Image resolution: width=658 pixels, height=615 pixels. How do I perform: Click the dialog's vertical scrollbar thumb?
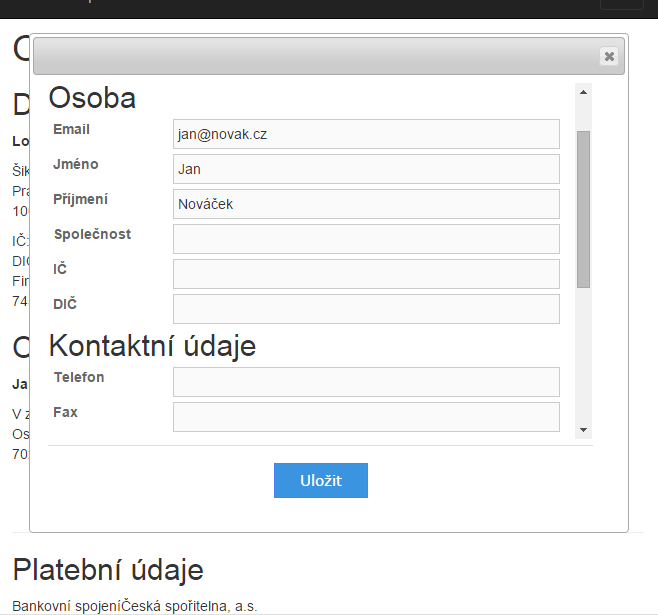[583, 209]
